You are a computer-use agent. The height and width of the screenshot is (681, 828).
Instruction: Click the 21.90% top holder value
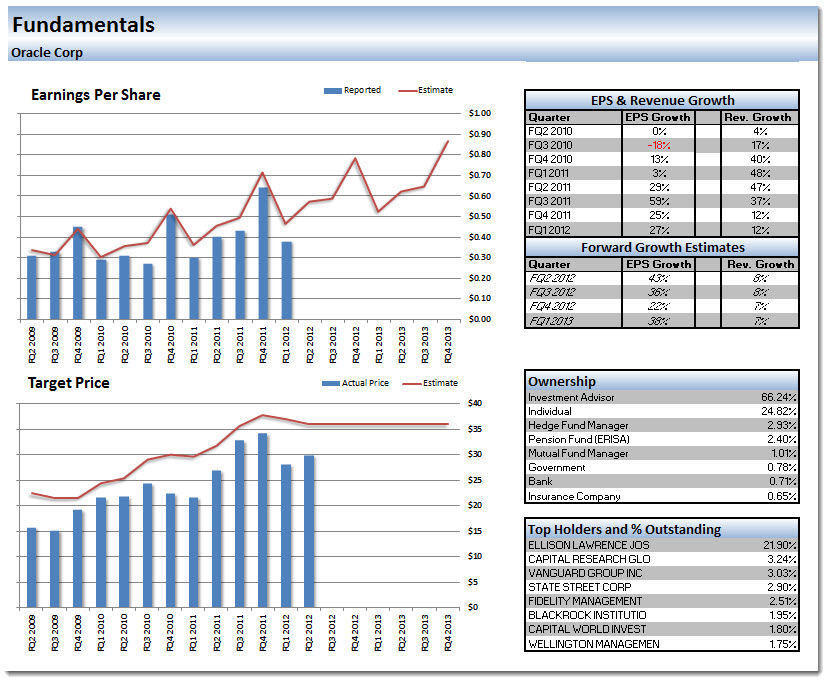point(780,545)
